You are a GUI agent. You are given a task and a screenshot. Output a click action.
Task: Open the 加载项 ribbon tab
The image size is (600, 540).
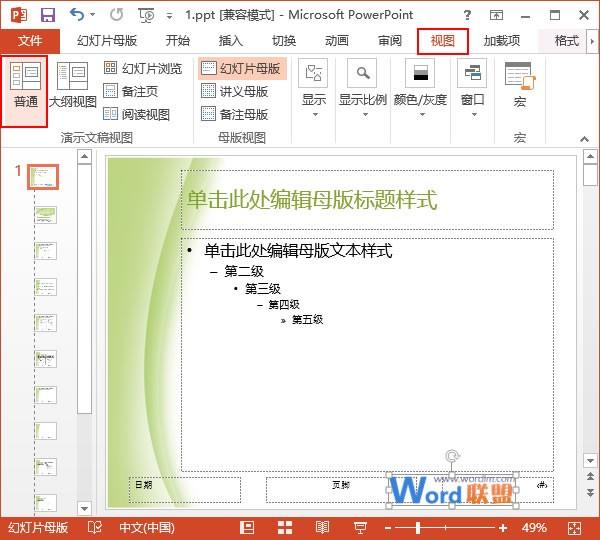click(x=502, y=41)
